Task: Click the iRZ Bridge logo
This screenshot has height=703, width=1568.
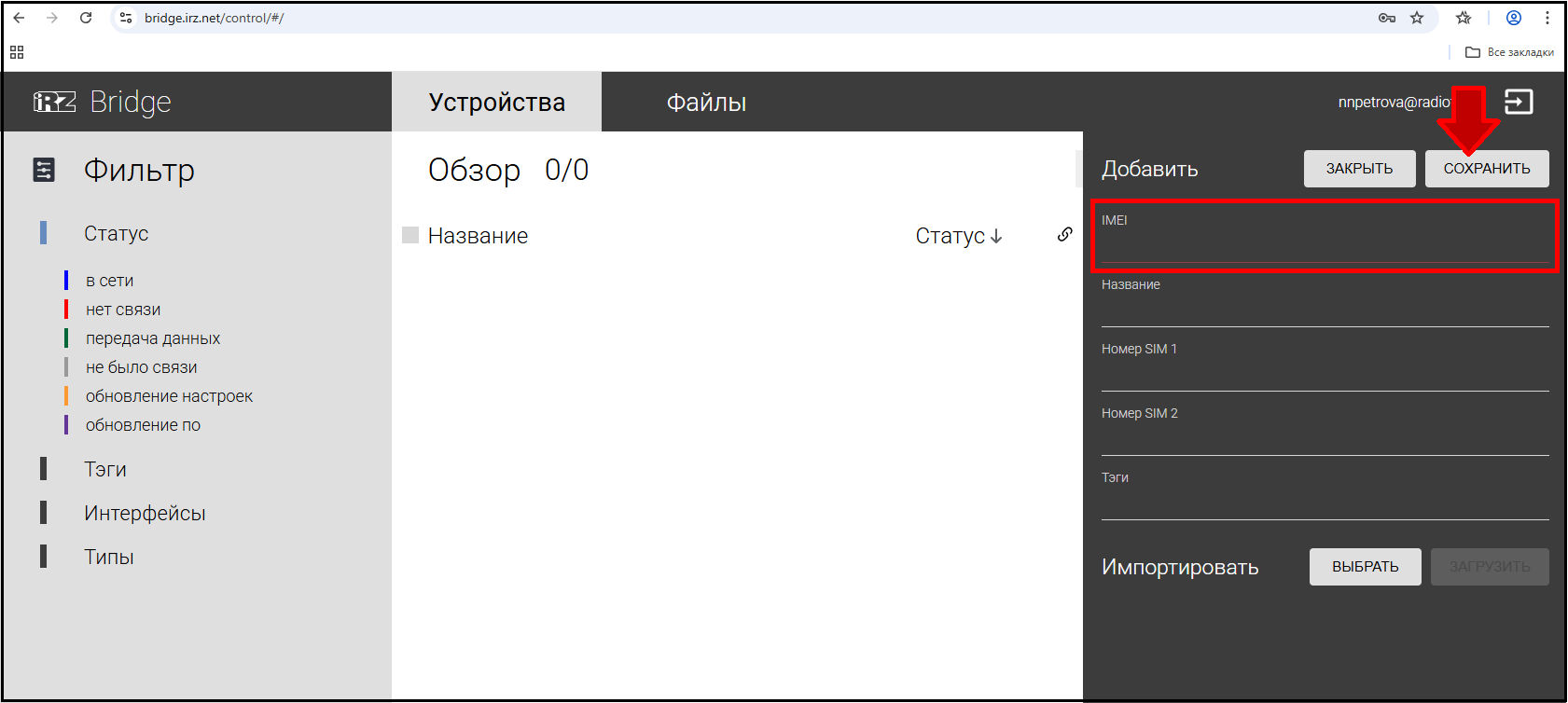Action: click(103, 102)
